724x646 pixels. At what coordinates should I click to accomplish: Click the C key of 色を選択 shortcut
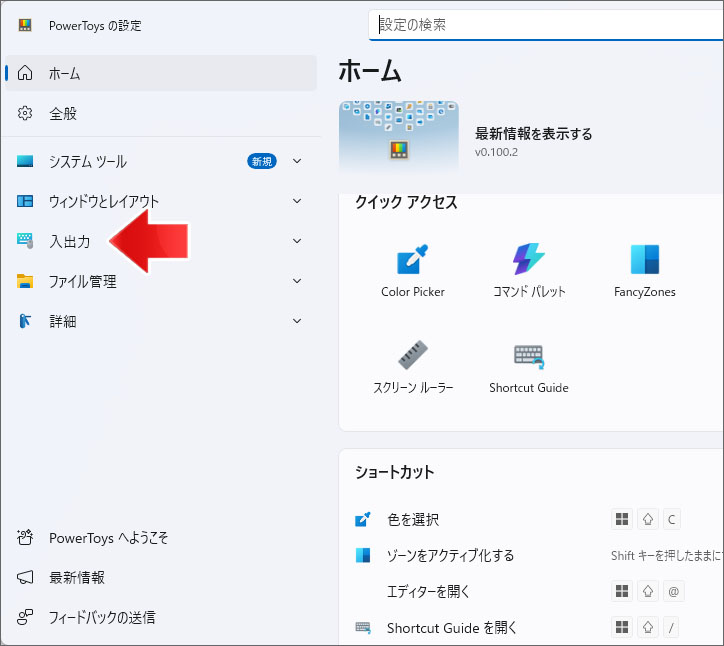tap(672, 519)
